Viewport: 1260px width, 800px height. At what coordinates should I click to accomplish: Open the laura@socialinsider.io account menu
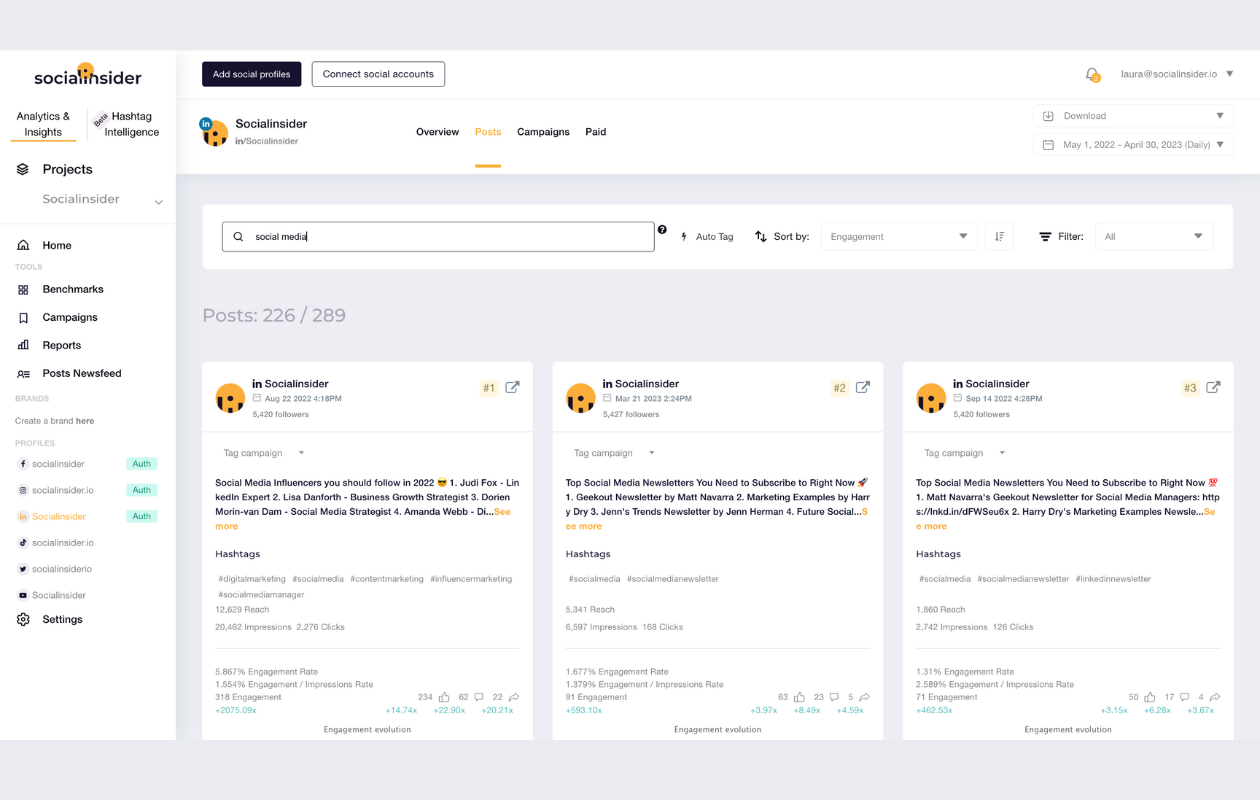(1177, 74)
